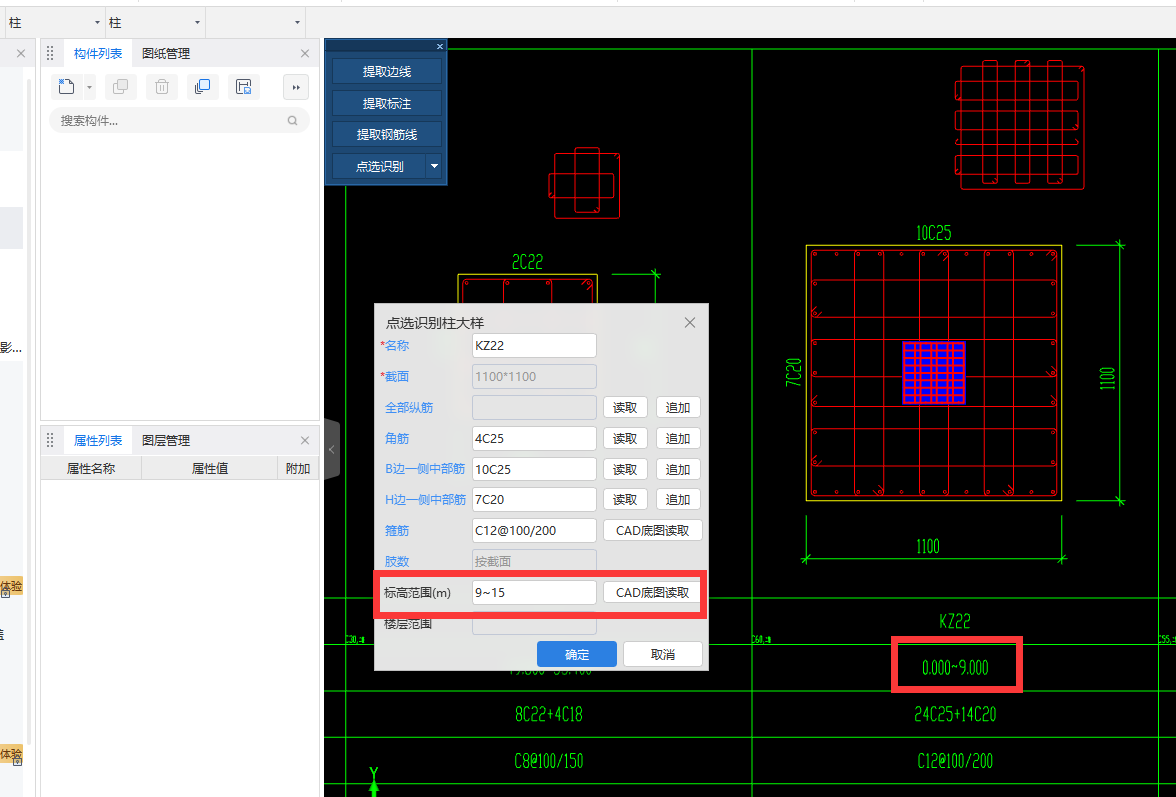This screenshot has width=1176, height=797.
Task: Edit the B边一侧中部筋 field 10C25
Action: tap(534, 469)
